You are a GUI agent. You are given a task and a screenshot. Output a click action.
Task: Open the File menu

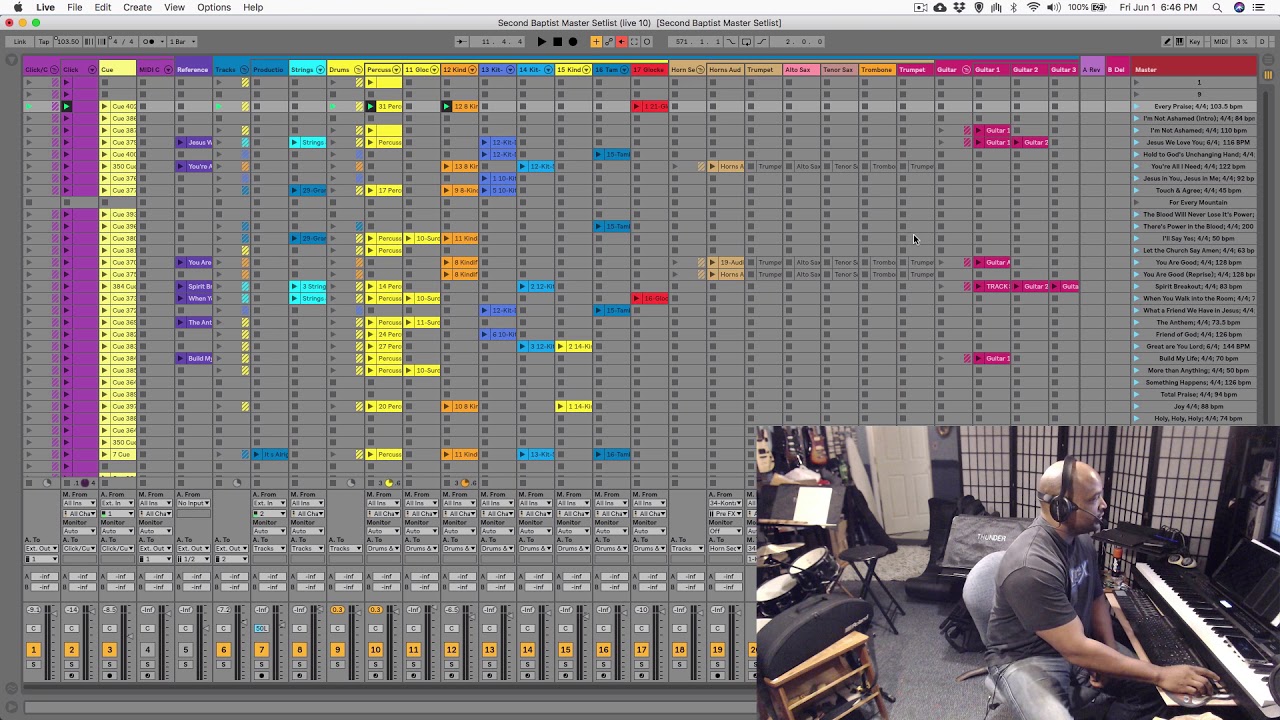(x=75, y=7)
